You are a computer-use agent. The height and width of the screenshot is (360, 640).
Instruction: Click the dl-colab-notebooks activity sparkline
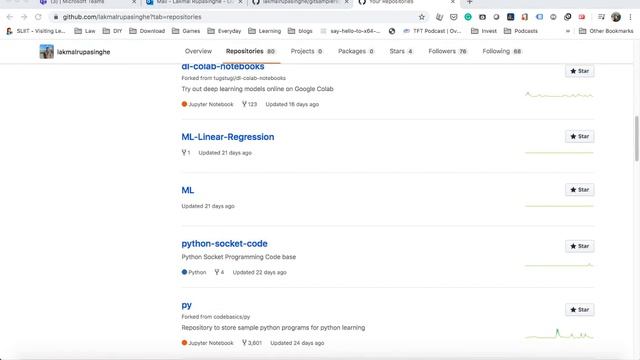(559, 95)
